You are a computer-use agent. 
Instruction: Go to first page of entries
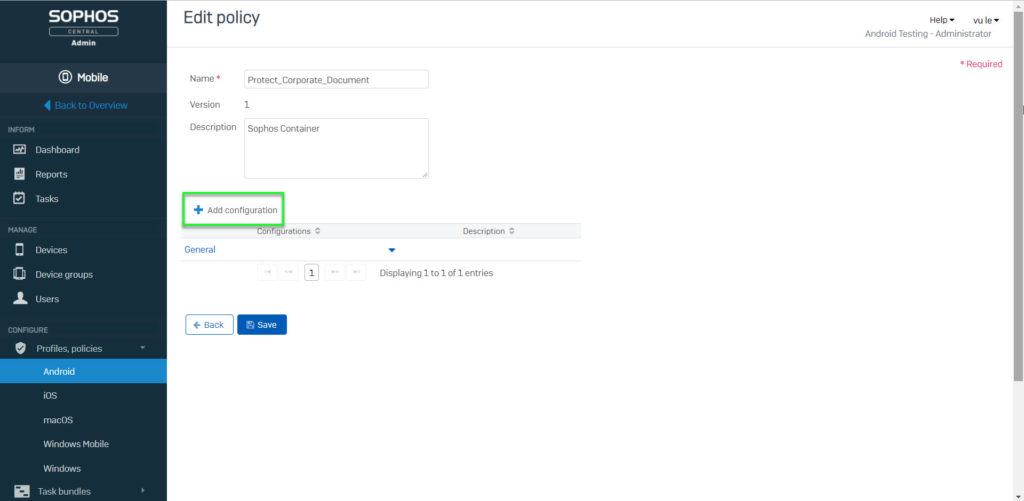267,272
